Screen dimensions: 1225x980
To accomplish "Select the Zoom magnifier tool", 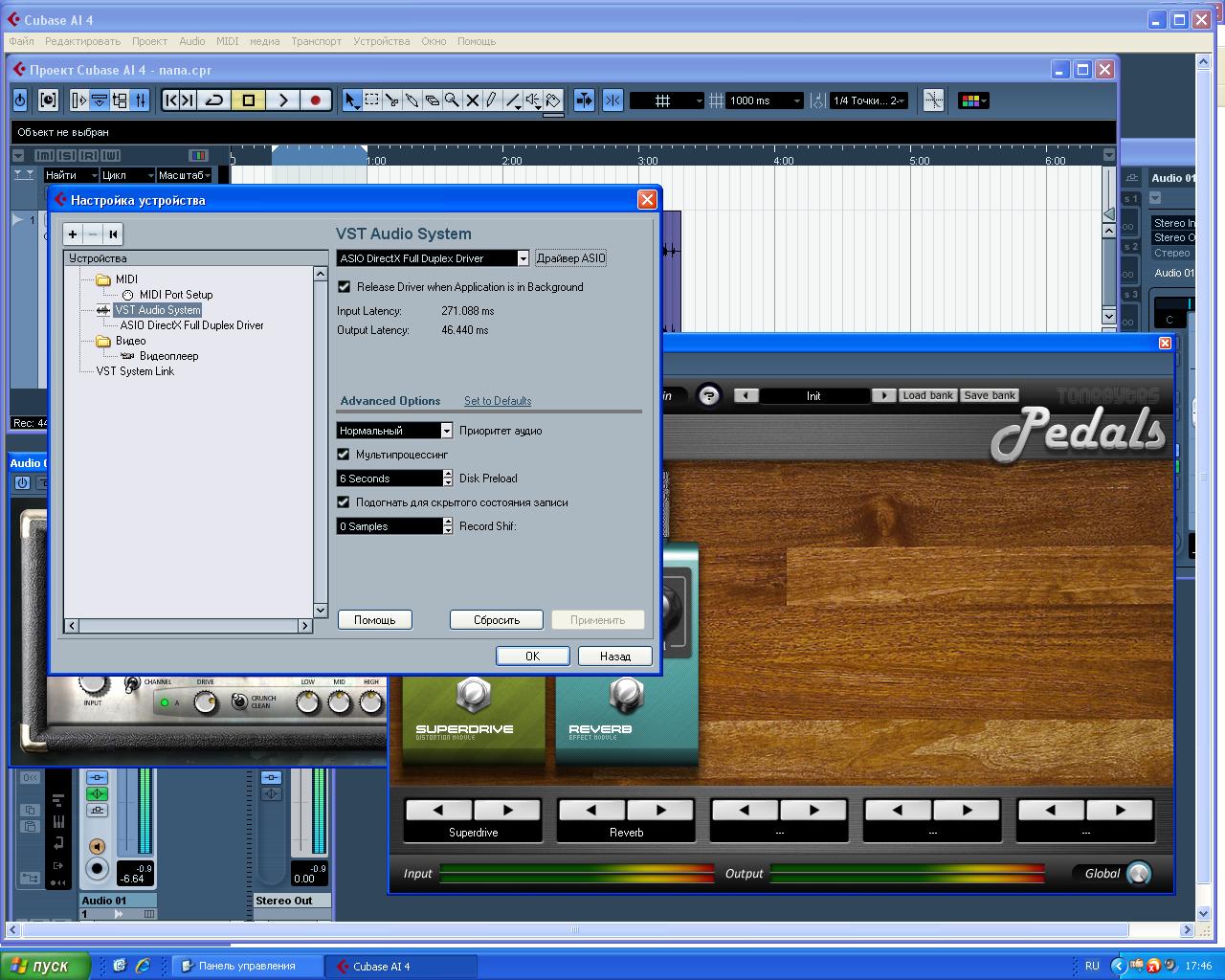I will [452, 100].
